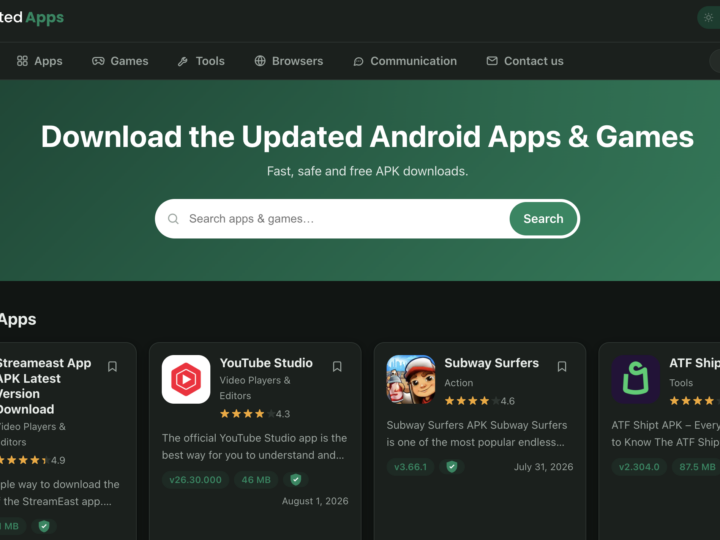The width and height of the screenshot is (720, 540).
Task: Click the July 31, 2026 date
Action: pos(543,467)
